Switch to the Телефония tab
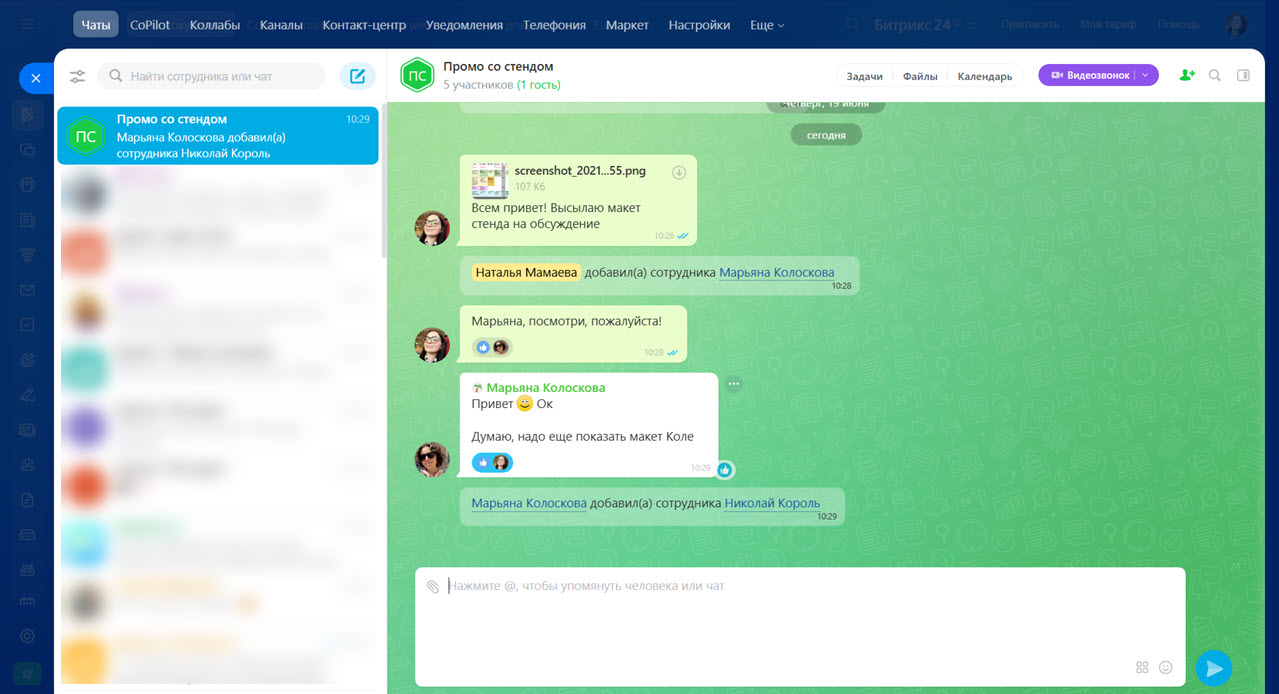This screenshot has width=1279, height=694. 554,25
